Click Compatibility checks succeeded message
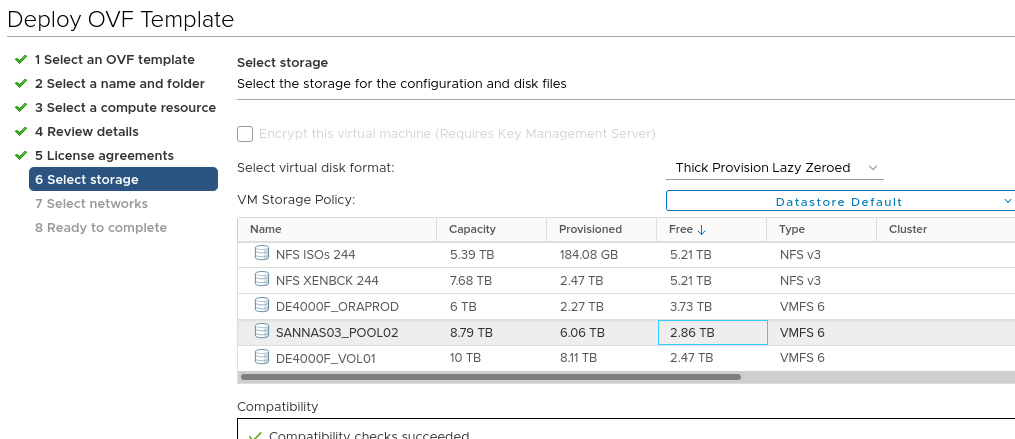The width and height of the screenshot is (1015, 439). point(369,435)
